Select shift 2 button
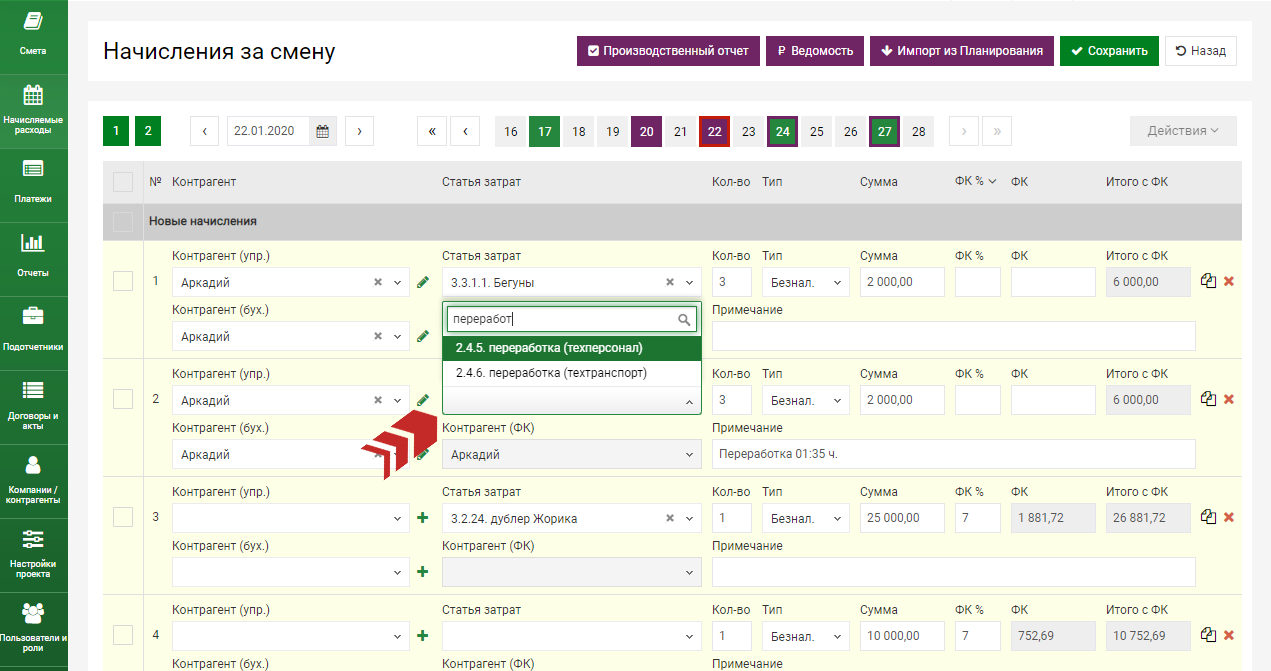Image resolution: width=1271 pixels, height=671 pixels. click(x=148, y=131)
